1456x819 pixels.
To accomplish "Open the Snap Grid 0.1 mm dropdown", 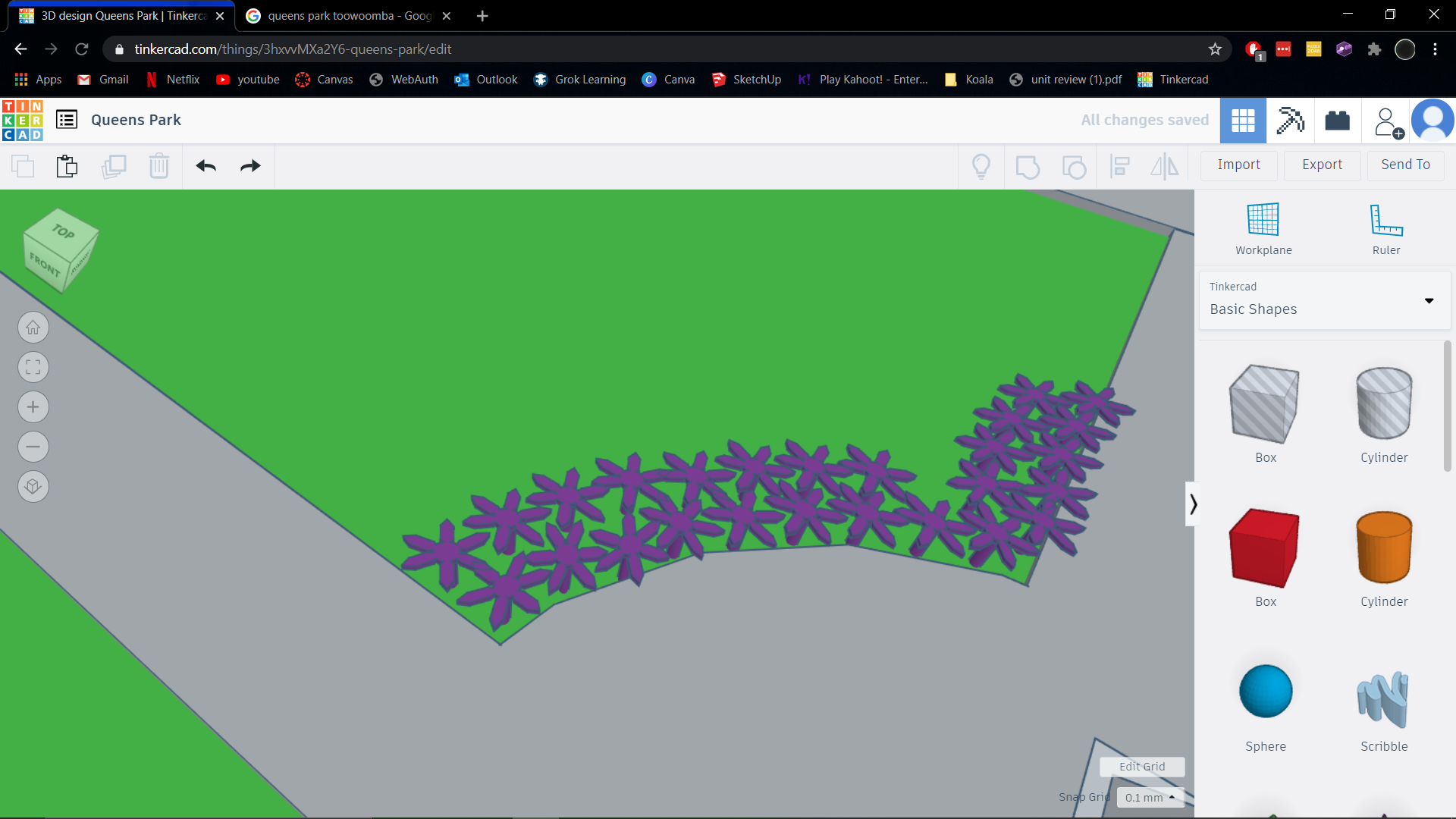I will [x=1150, y=797].
